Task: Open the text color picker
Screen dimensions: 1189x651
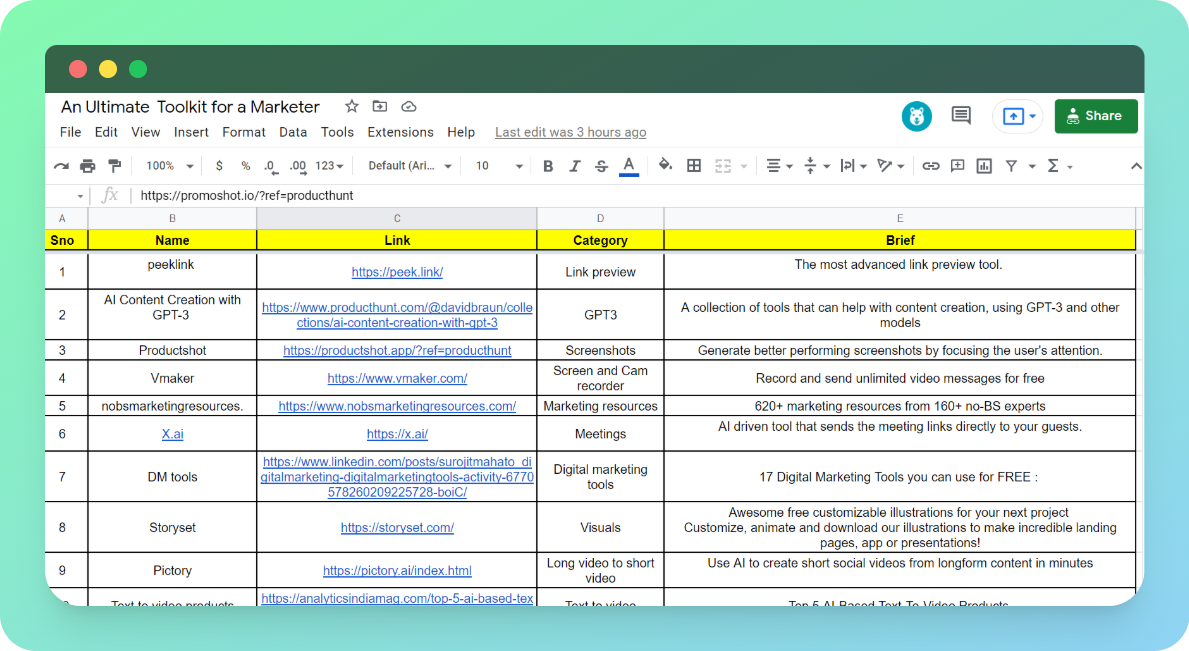Action: click(627, 166)
